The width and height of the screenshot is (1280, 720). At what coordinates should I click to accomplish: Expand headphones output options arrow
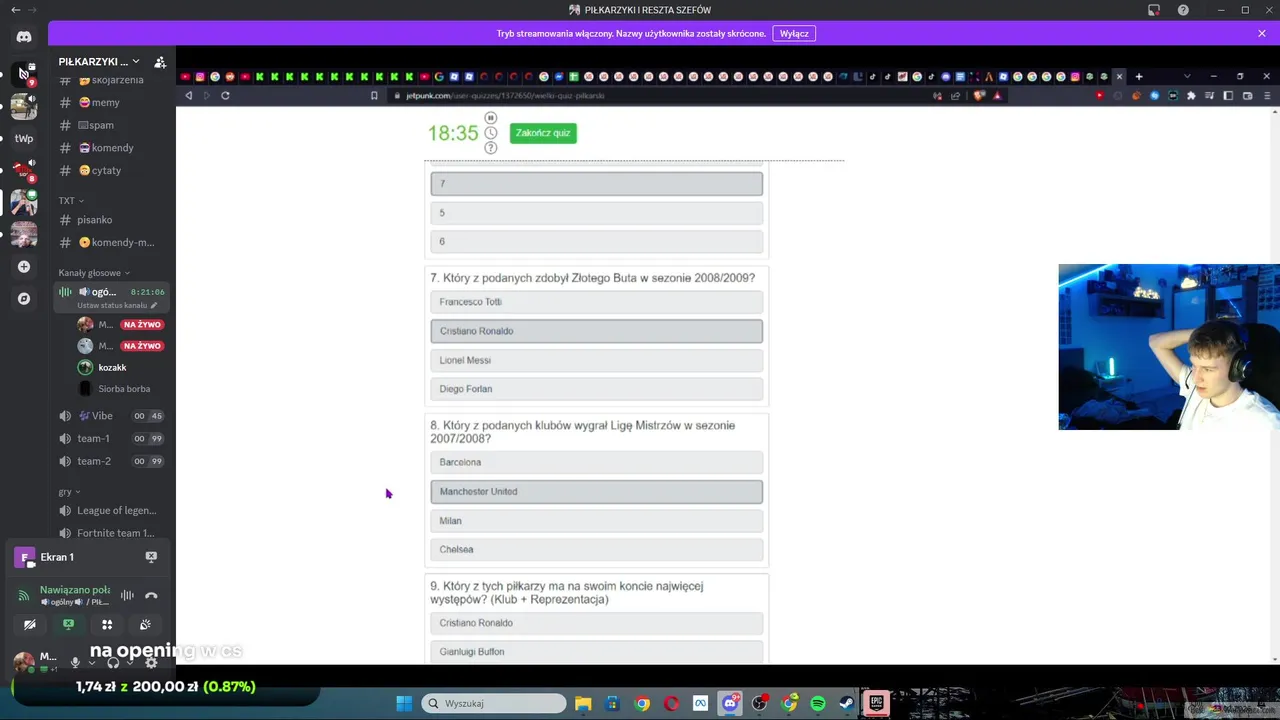129,662
